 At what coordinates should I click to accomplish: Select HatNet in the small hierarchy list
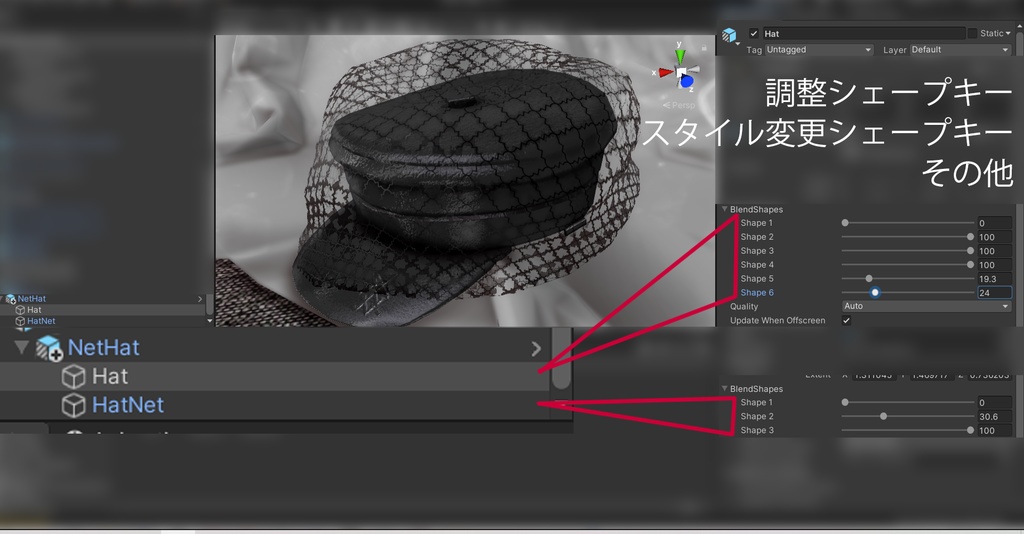coord(41,321)
